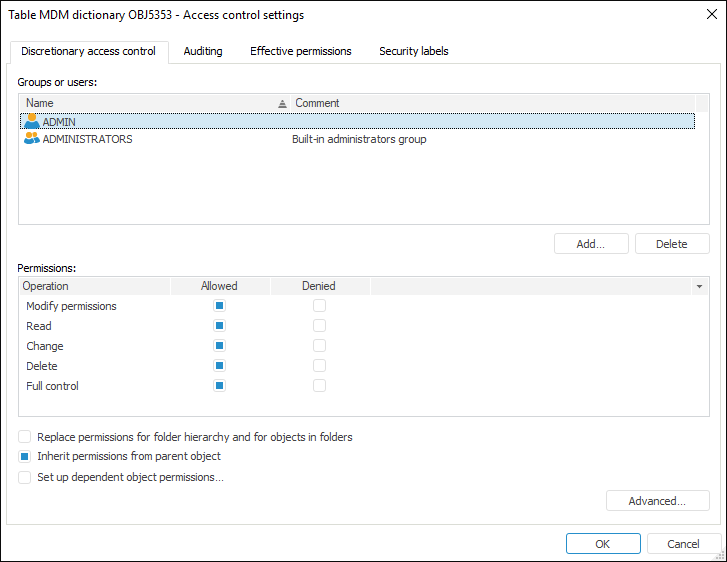Toggle Allowed checkbox for Change operation
This screenshot has width=727, height=562.
coord(220,346)
